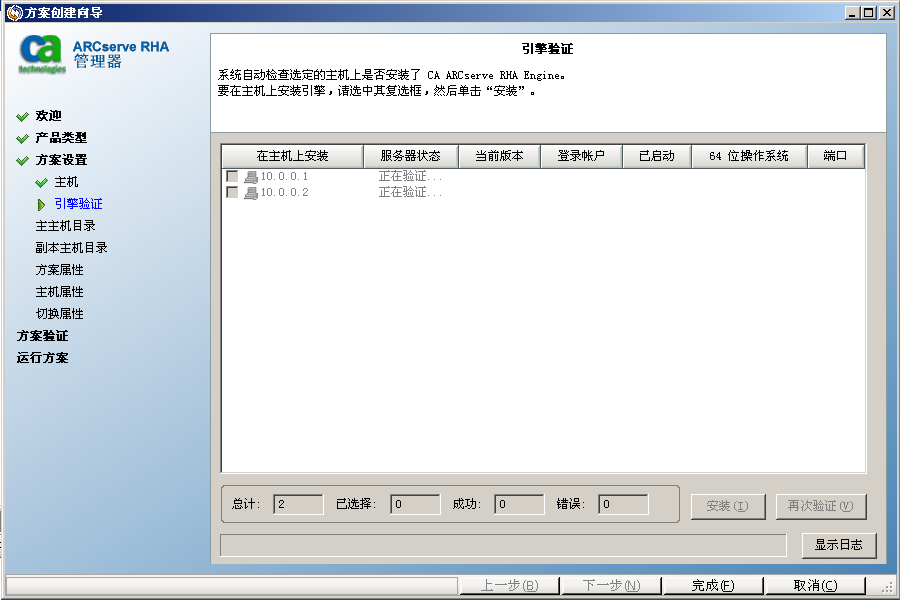Open the 方案属性 step
Viewport: 900px width, 615px height.
pos(59,270)
